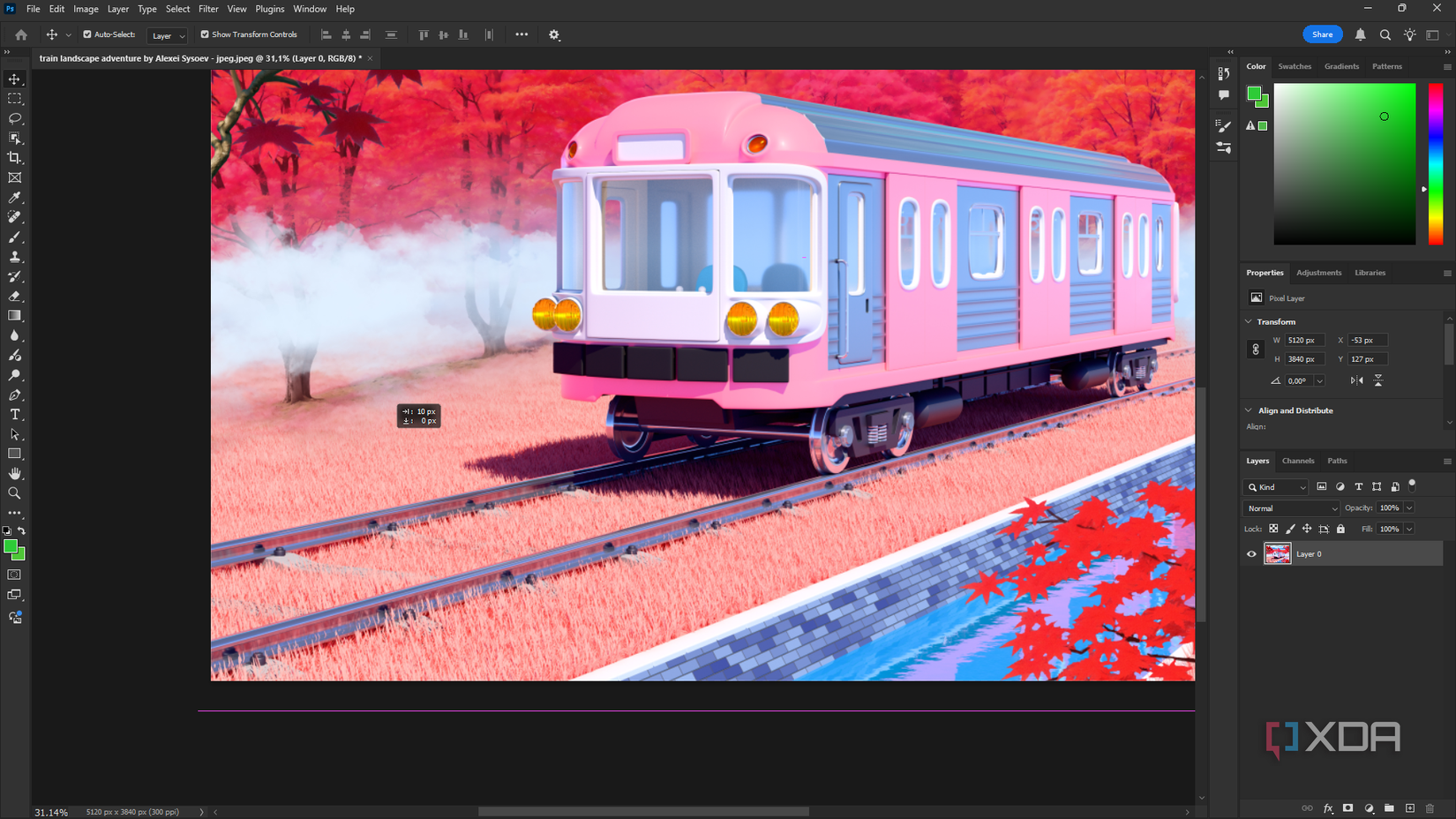Select the History Brush tool

point(15,276)
